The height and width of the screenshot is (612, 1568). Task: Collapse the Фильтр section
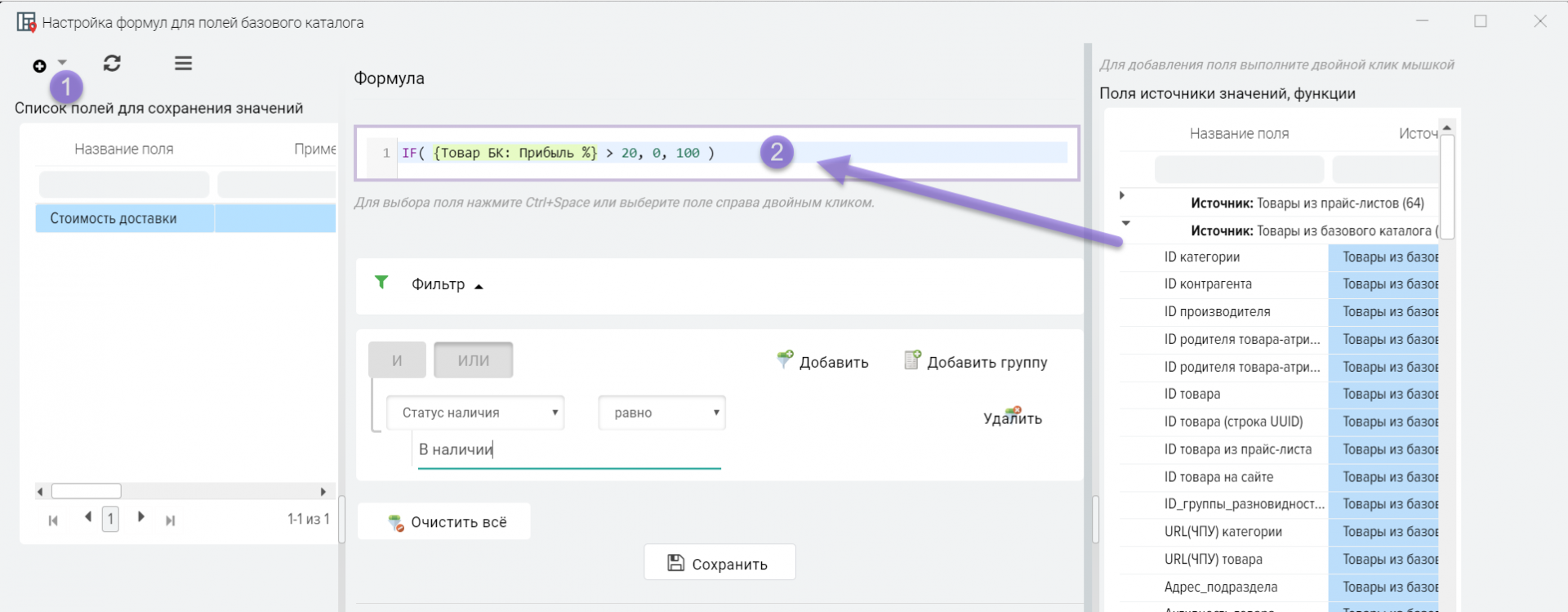click(479, 286)
